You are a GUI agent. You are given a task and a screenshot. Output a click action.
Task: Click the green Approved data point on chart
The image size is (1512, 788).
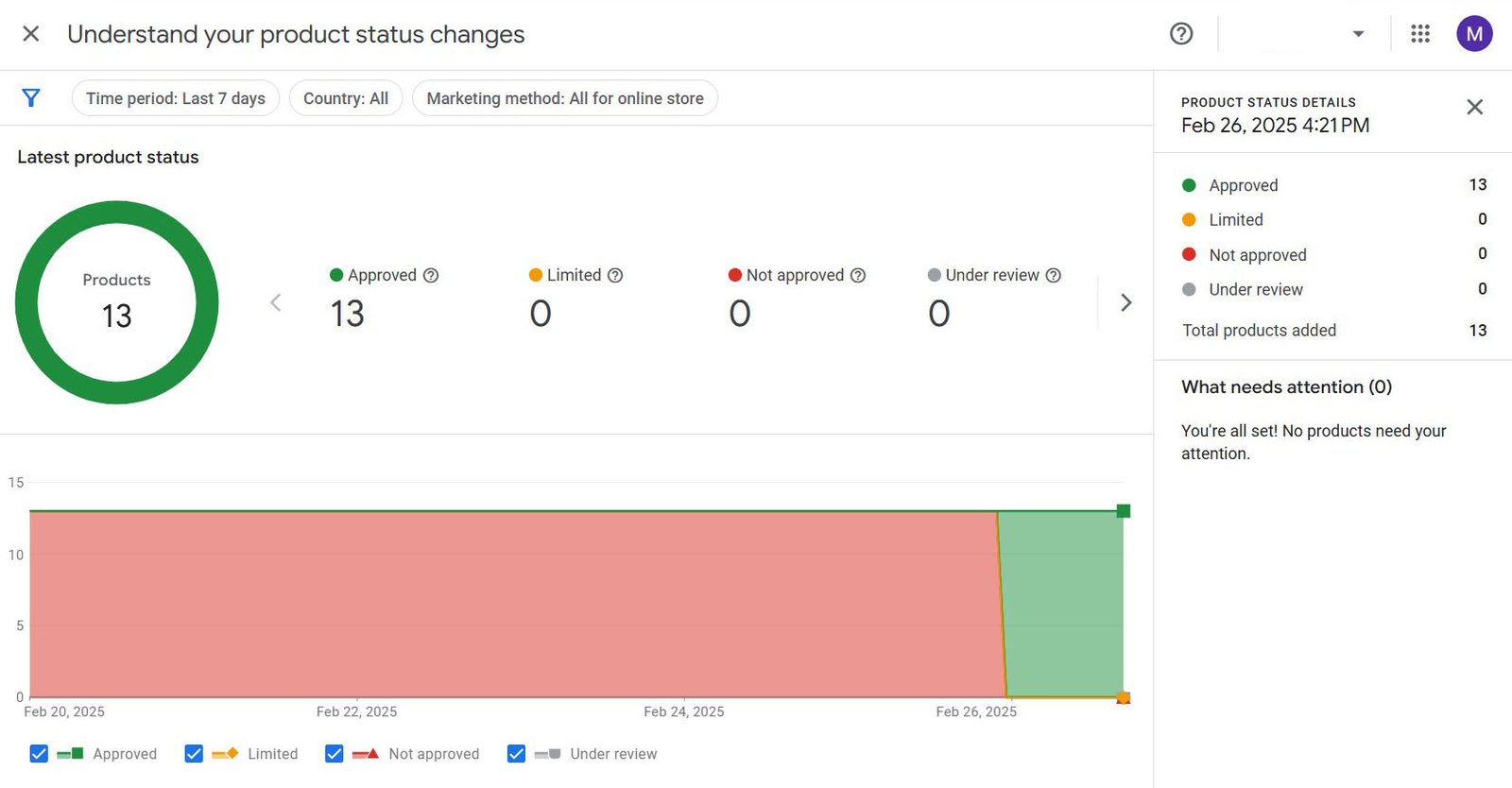[x=1123, y=511]
